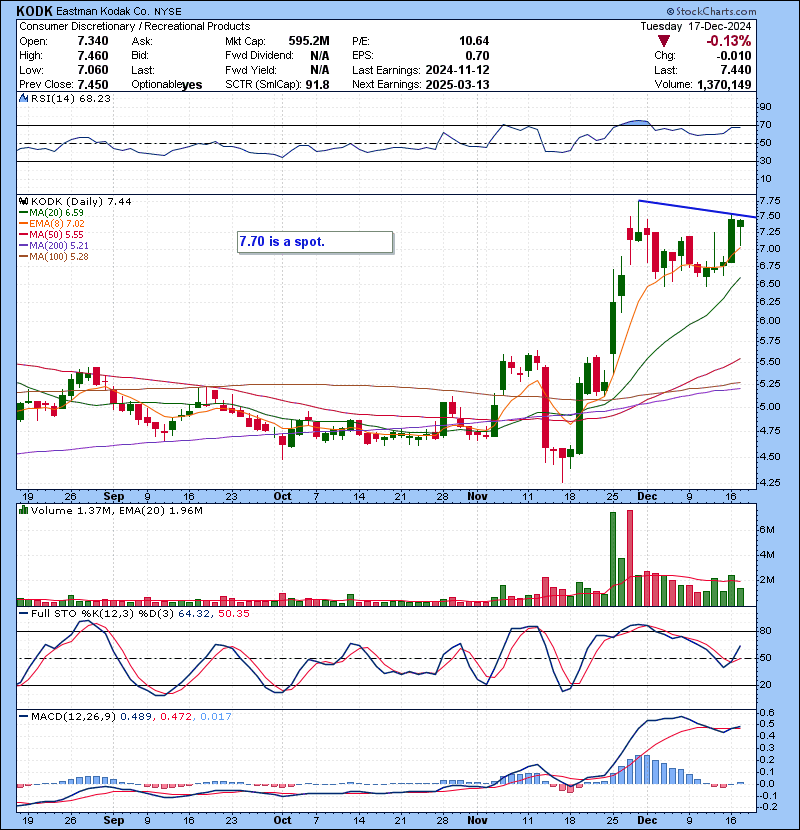This screenshot has height=830, width=800.
Task: Click the Chg value -0.010
Action: click(x=734, y=56)
